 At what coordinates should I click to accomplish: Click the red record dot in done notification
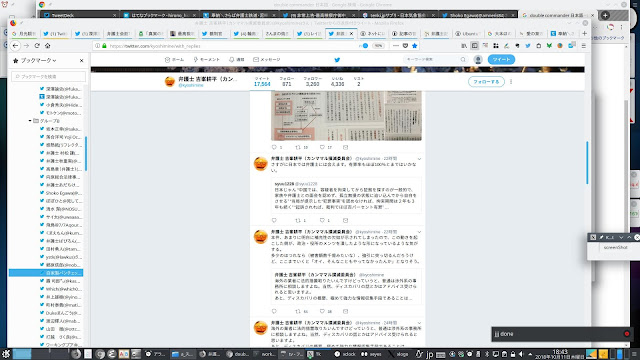[627, 334]
